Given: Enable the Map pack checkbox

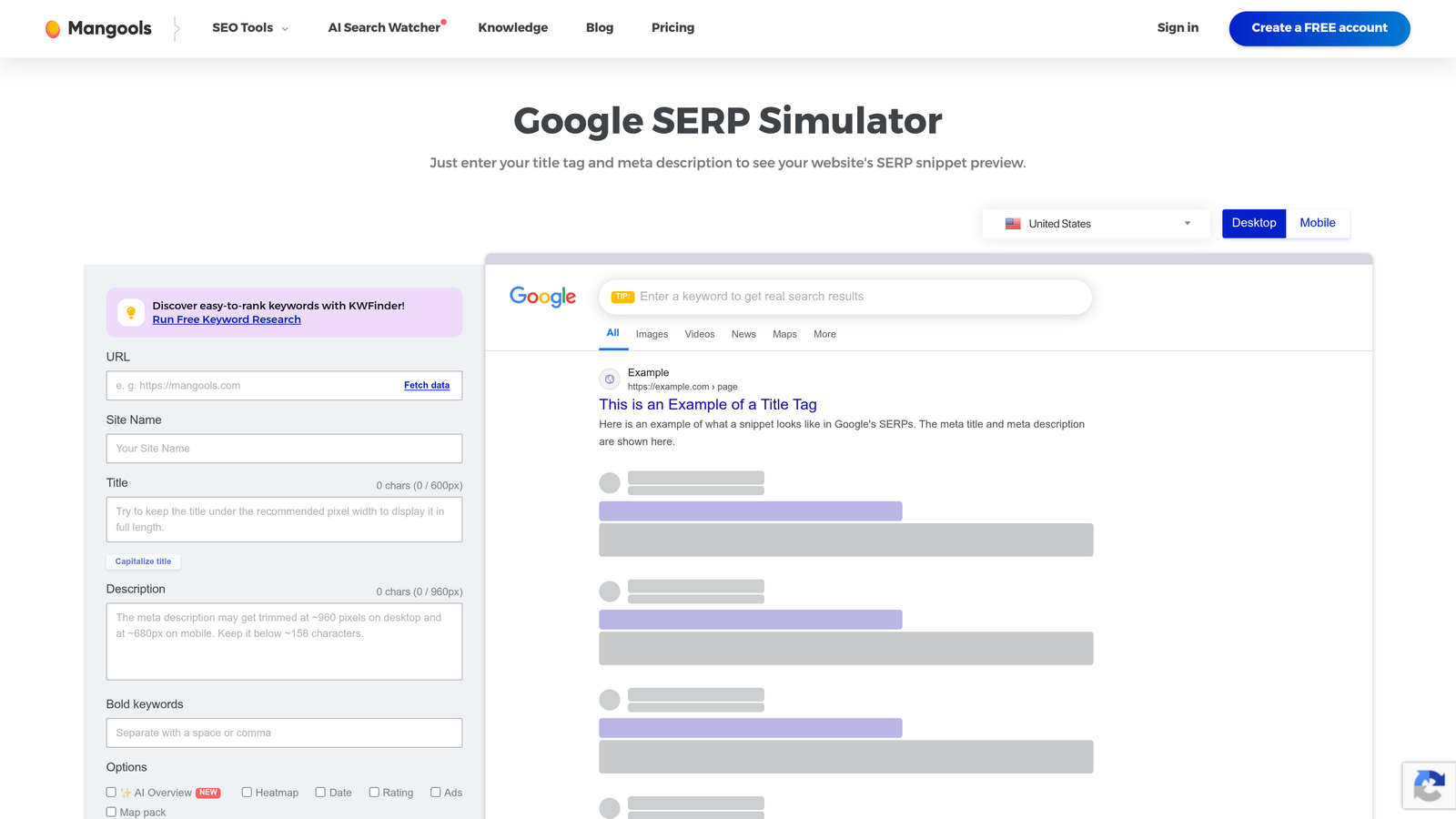Looking at the screenshot, I should 111,812.
